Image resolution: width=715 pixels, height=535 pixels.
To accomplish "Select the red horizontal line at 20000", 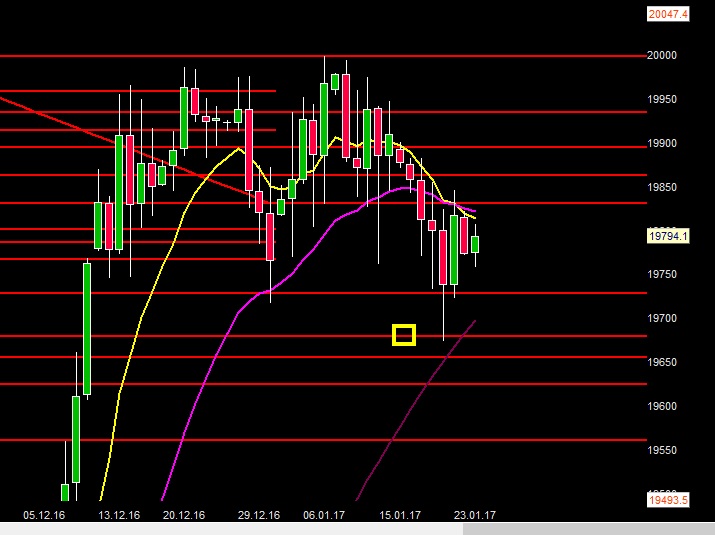I will (323, 56).
